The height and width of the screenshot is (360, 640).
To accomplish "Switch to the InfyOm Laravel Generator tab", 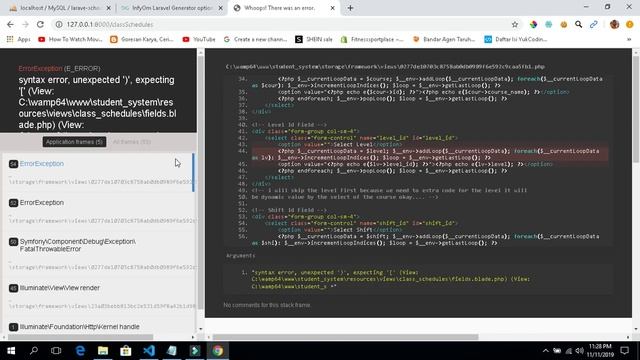I will tap(171, 8).
